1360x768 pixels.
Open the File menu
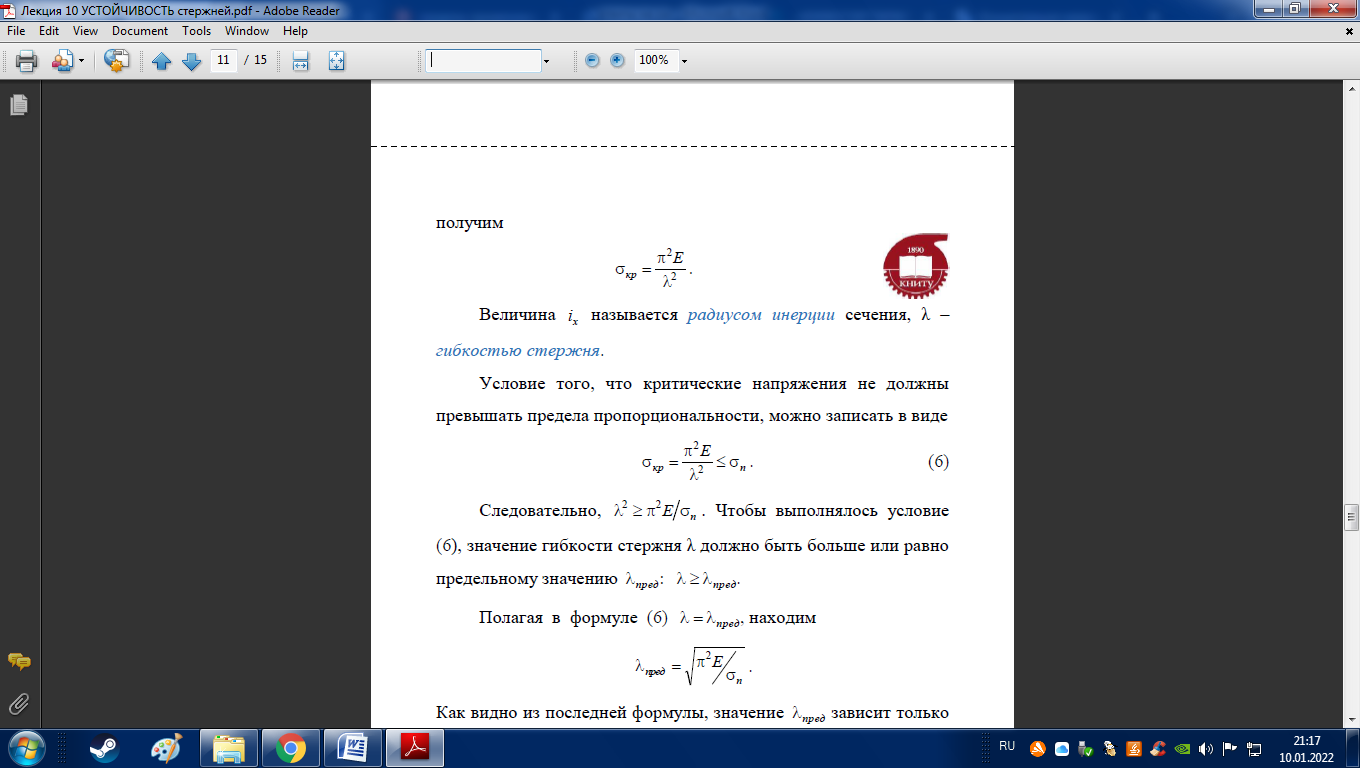16,31
